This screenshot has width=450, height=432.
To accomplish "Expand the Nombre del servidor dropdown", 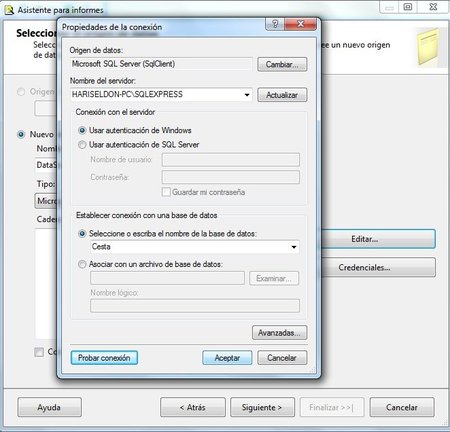I will point(247,95).
